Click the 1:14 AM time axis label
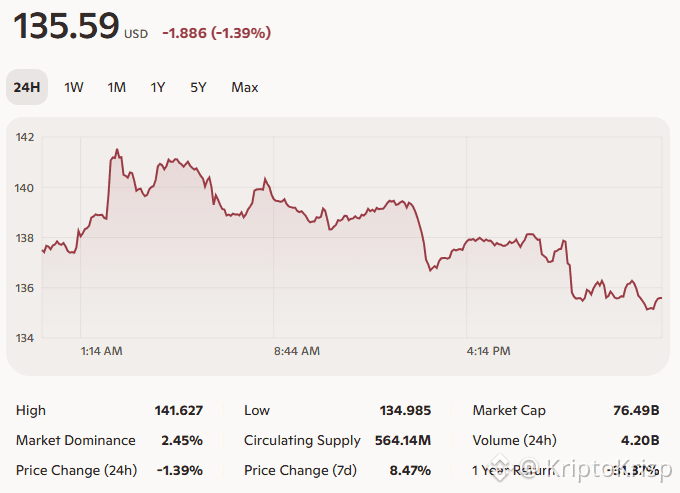680x493 pixels. pyautogui.click(x=101, y=351)
